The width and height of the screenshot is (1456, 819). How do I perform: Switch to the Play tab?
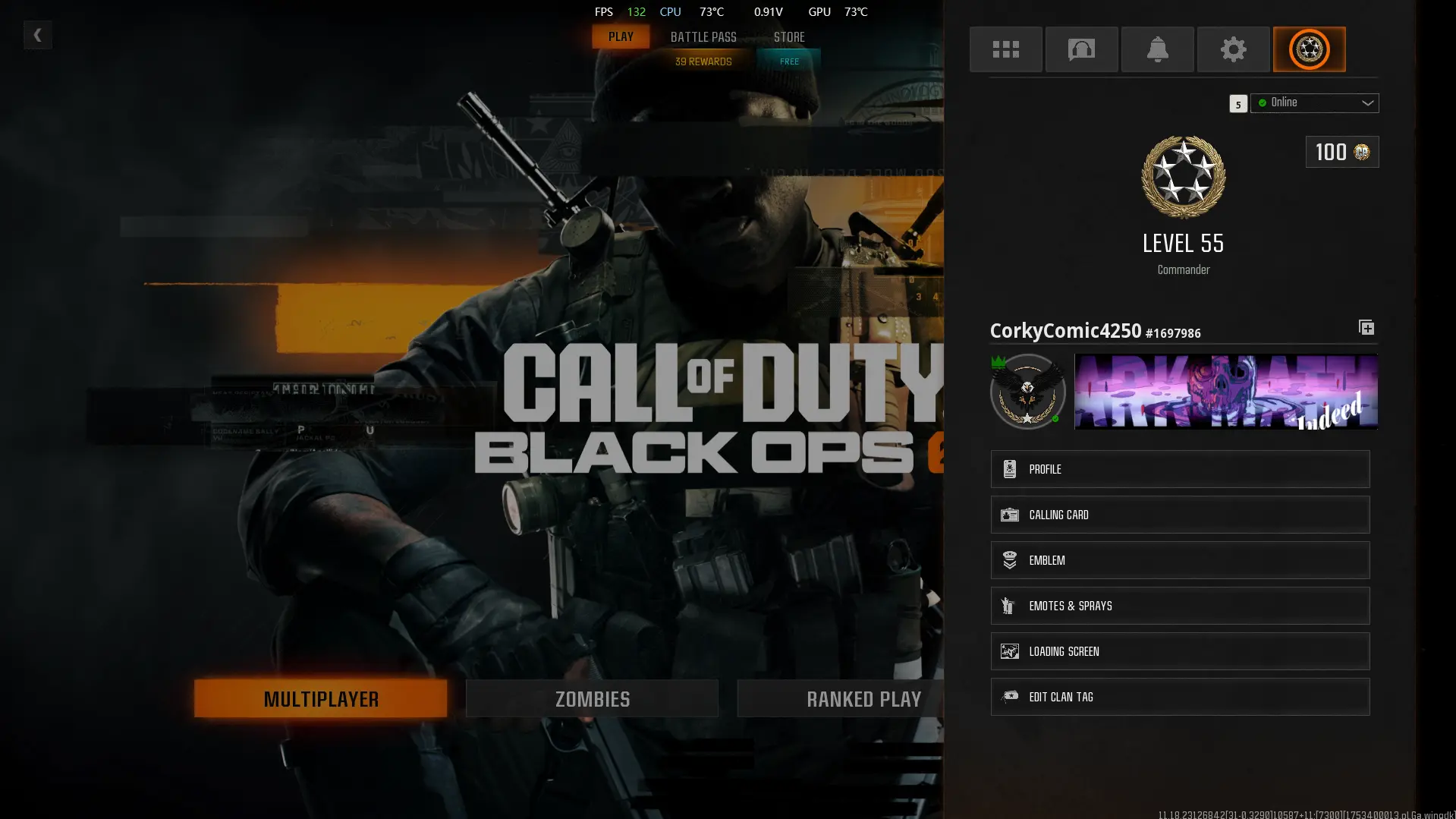point(621,36)
